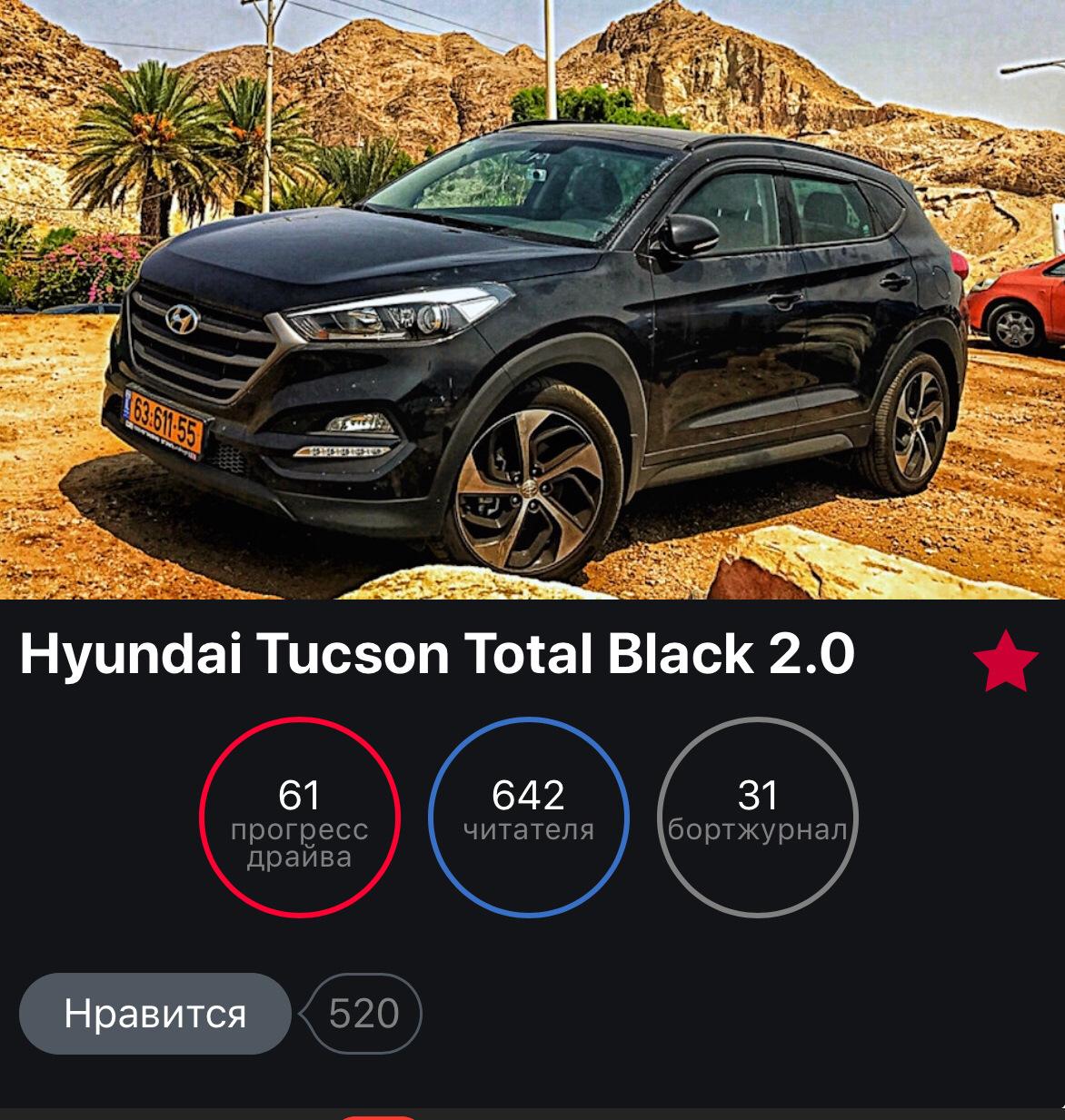This screenshot has height=1120, width=1065.
Task: Click the red car in the background
Action: point(1016,304)
